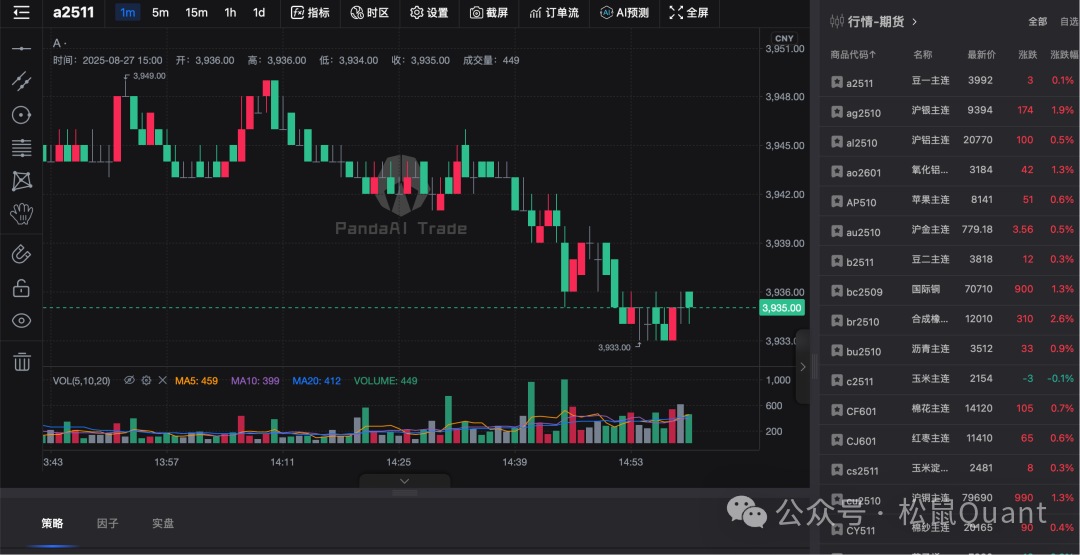
Task: Select the 1h timeframe
Action: (x=230, y=12)
